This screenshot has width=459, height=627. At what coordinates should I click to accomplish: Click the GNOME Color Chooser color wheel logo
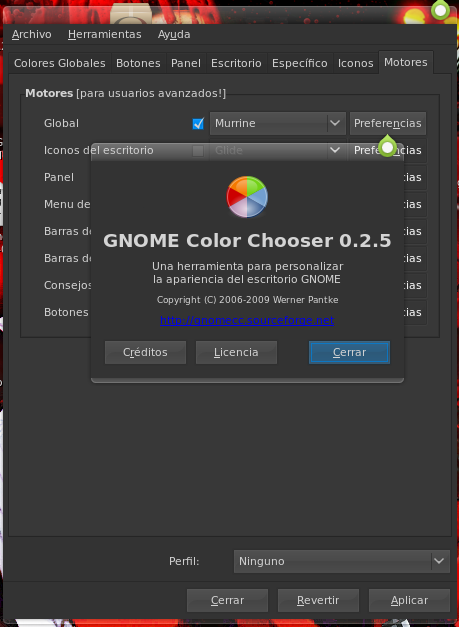click(247, 197)
